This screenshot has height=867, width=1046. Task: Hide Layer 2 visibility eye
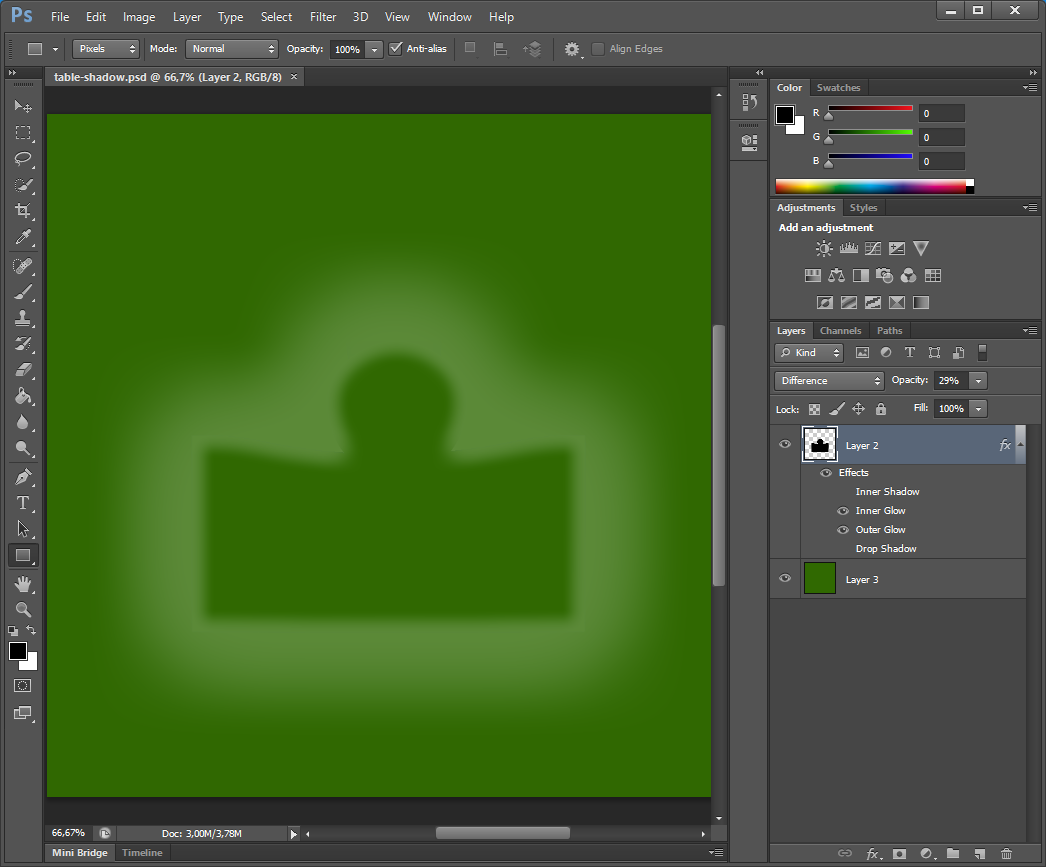(785, 444)
